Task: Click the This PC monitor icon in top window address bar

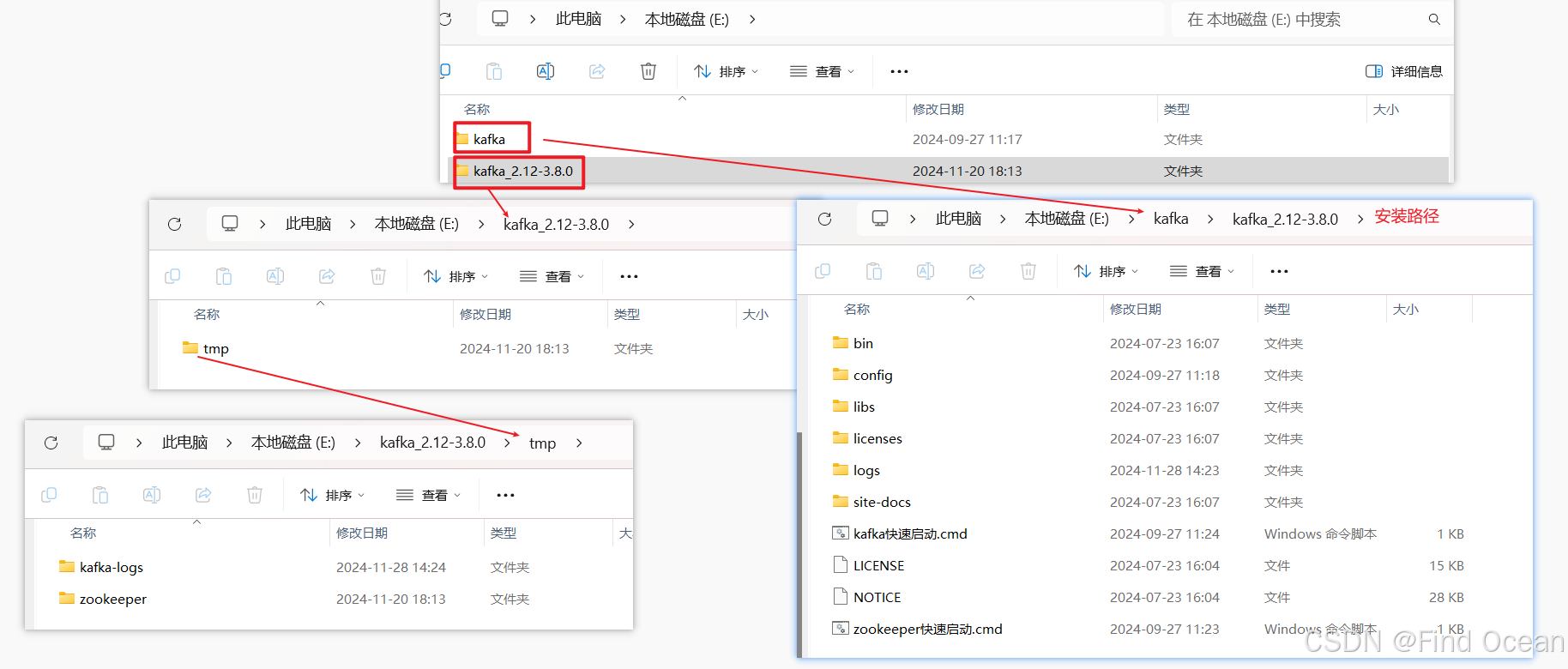Action: (x=500, y=19)
